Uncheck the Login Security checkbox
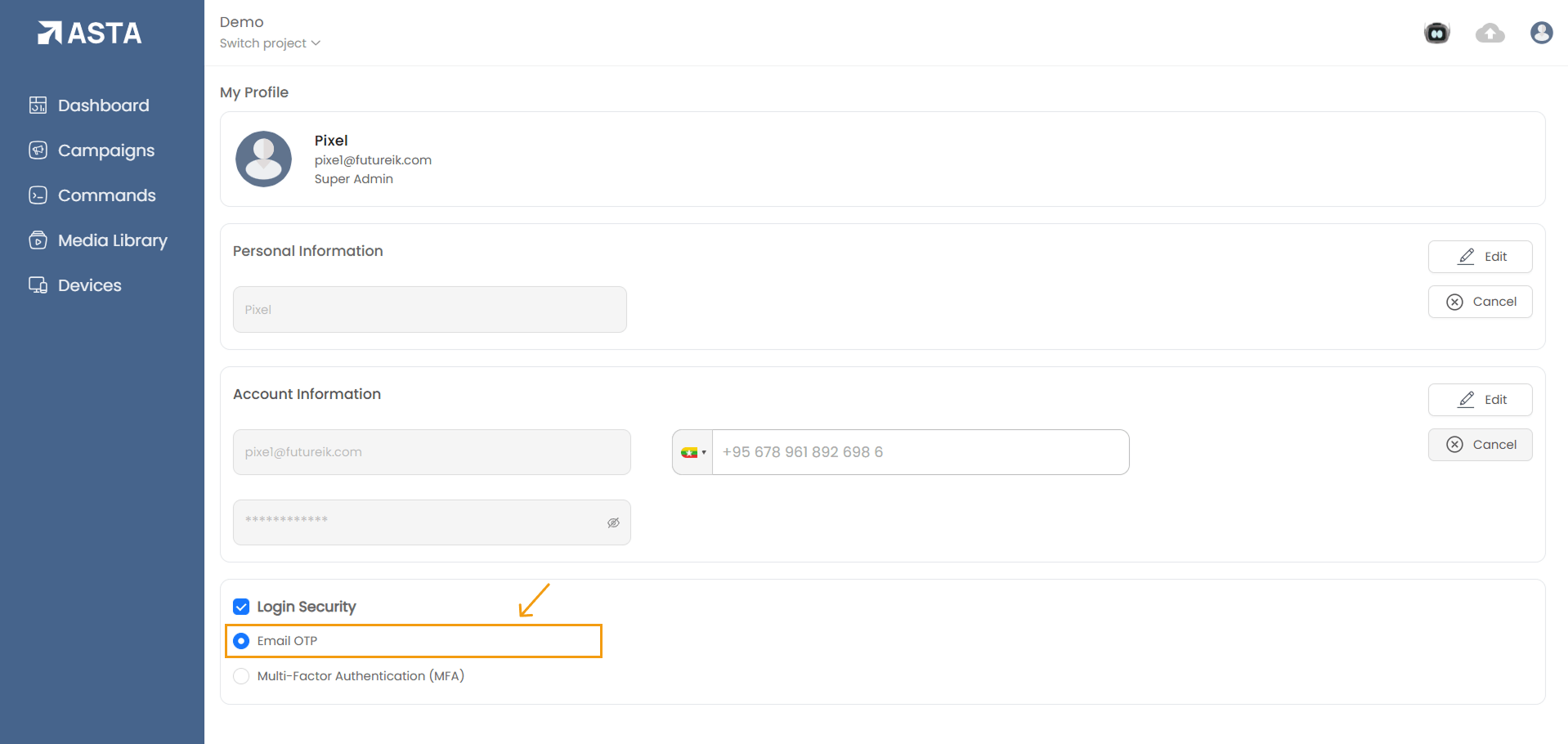This screenshot has width=1568, height=744. [x=241, y=607]
